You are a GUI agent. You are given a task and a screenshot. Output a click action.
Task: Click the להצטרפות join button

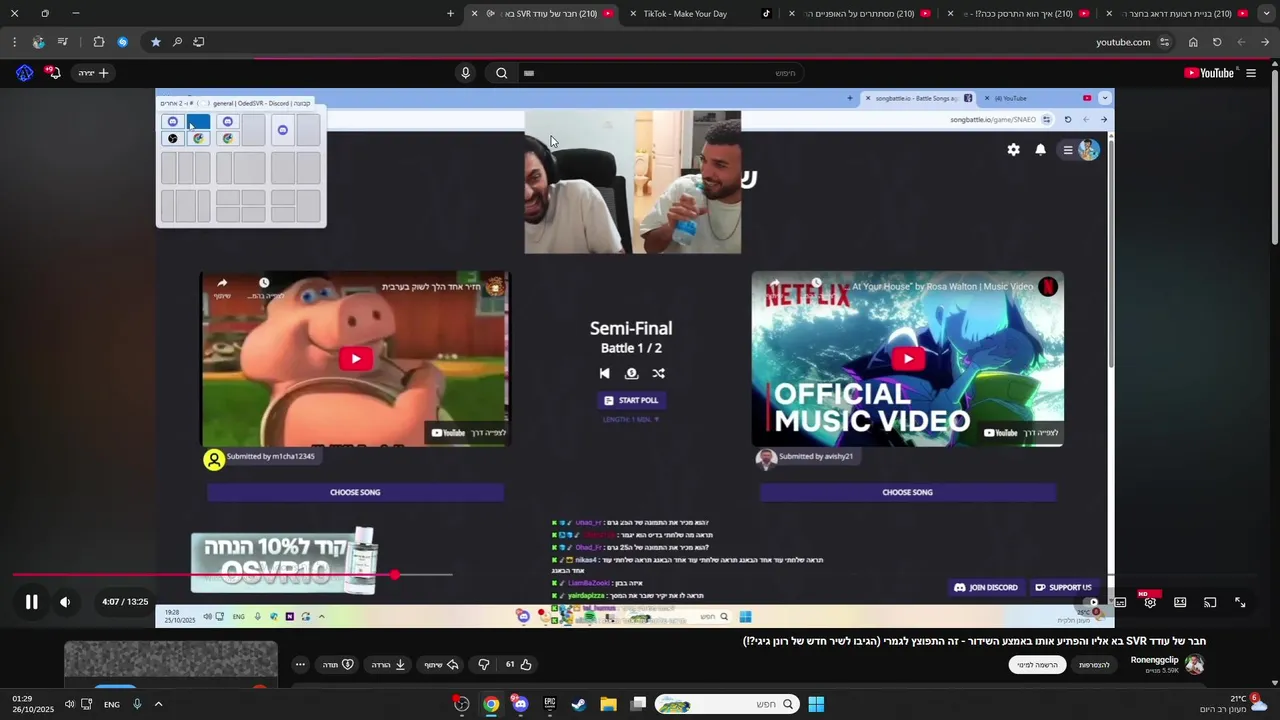[x=1094, y=665]
